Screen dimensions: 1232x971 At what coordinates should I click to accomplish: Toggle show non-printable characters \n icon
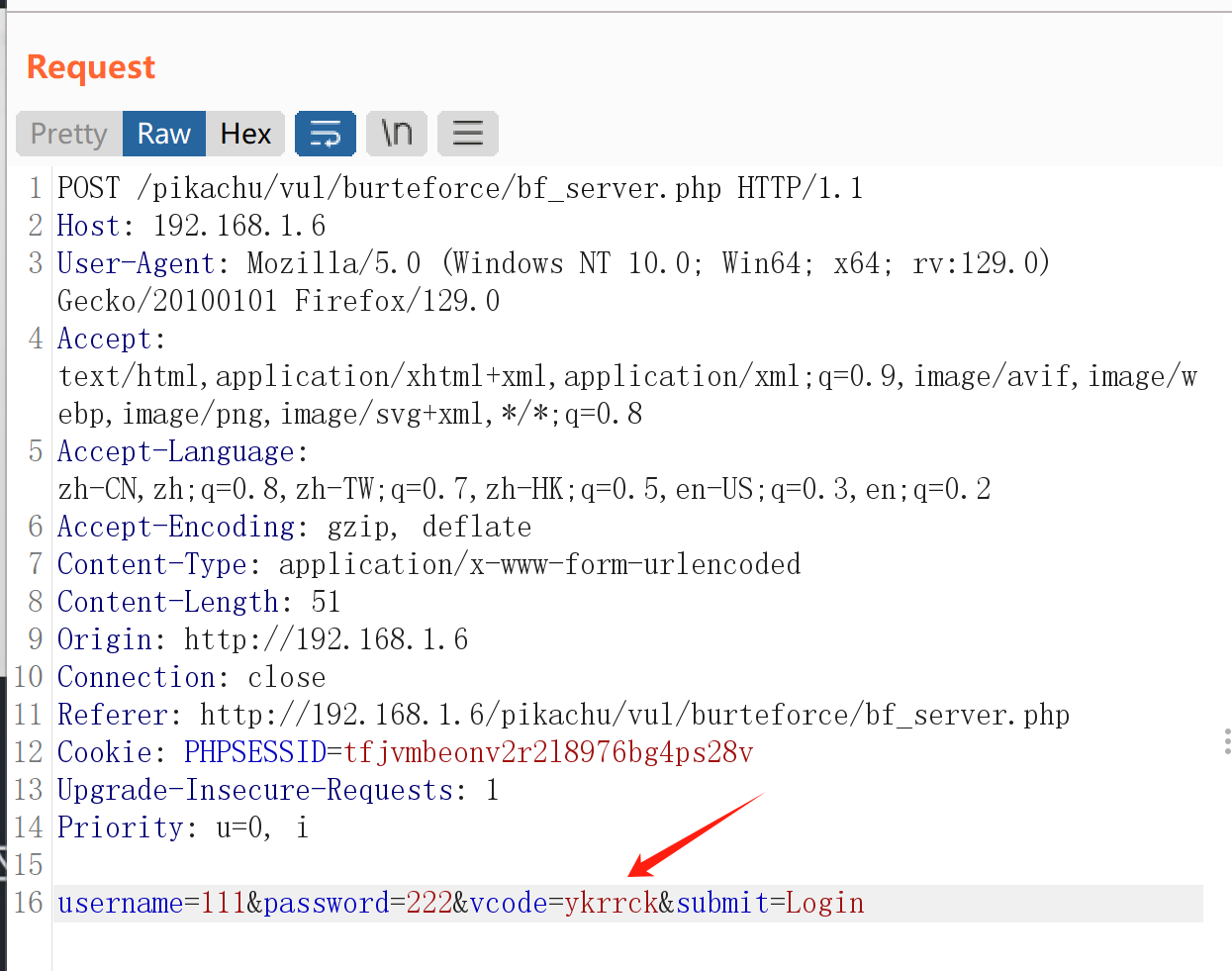point(397,134)
